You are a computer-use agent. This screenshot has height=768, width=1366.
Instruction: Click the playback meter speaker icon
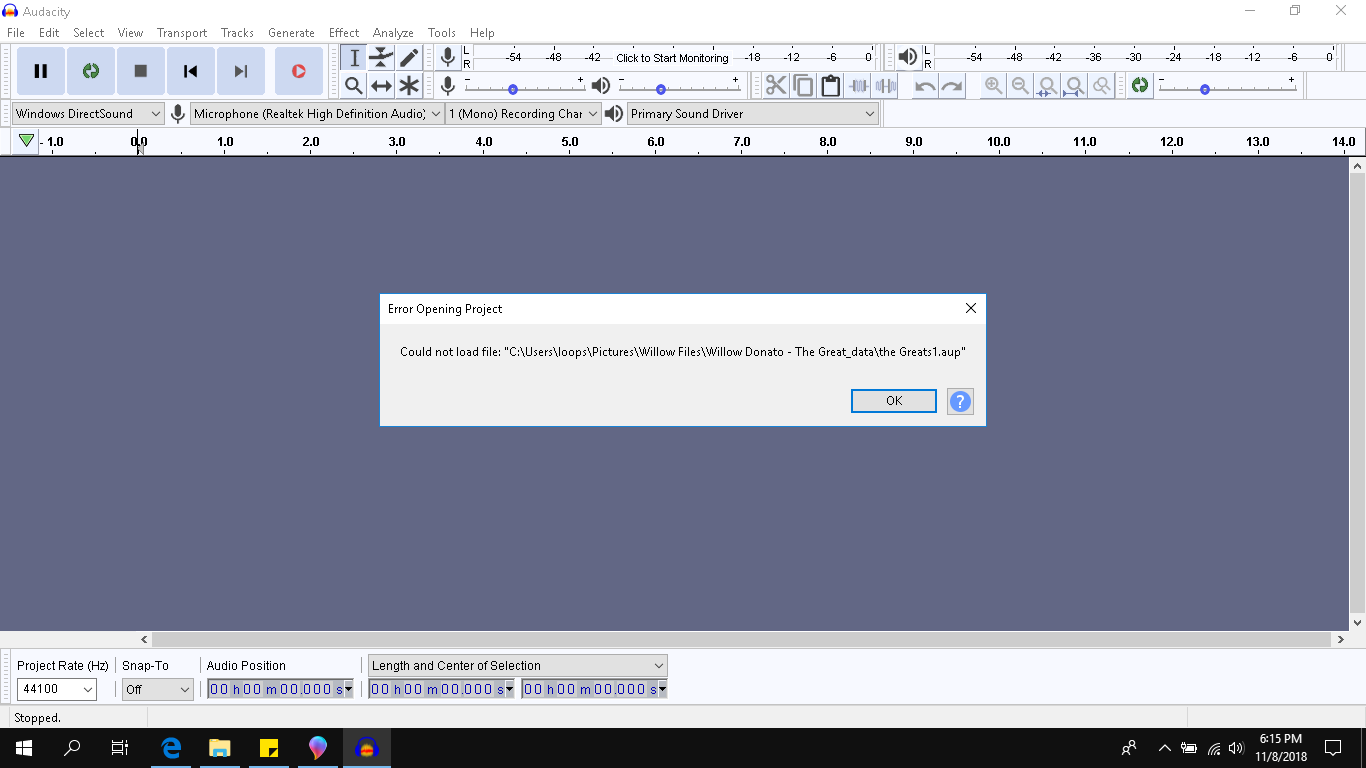coord(907,57)
